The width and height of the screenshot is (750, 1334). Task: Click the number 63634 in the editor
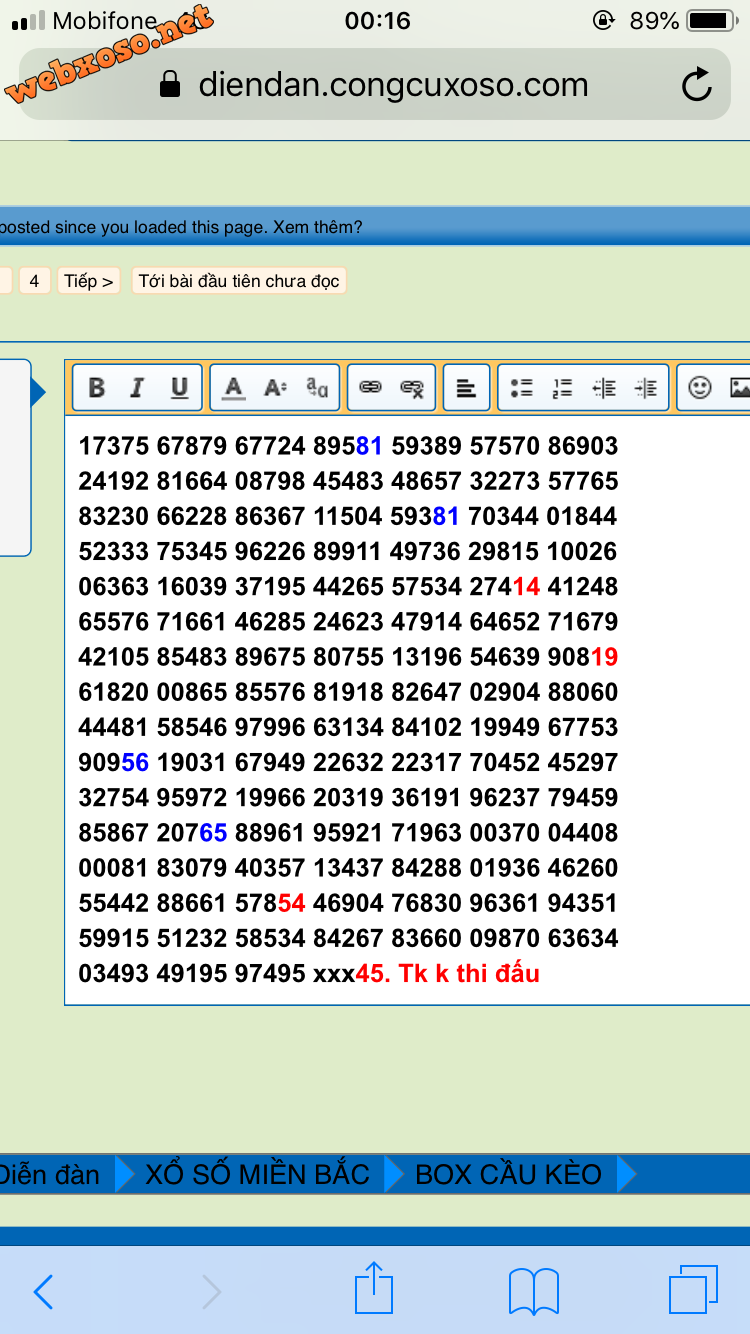tap(583, 939)
